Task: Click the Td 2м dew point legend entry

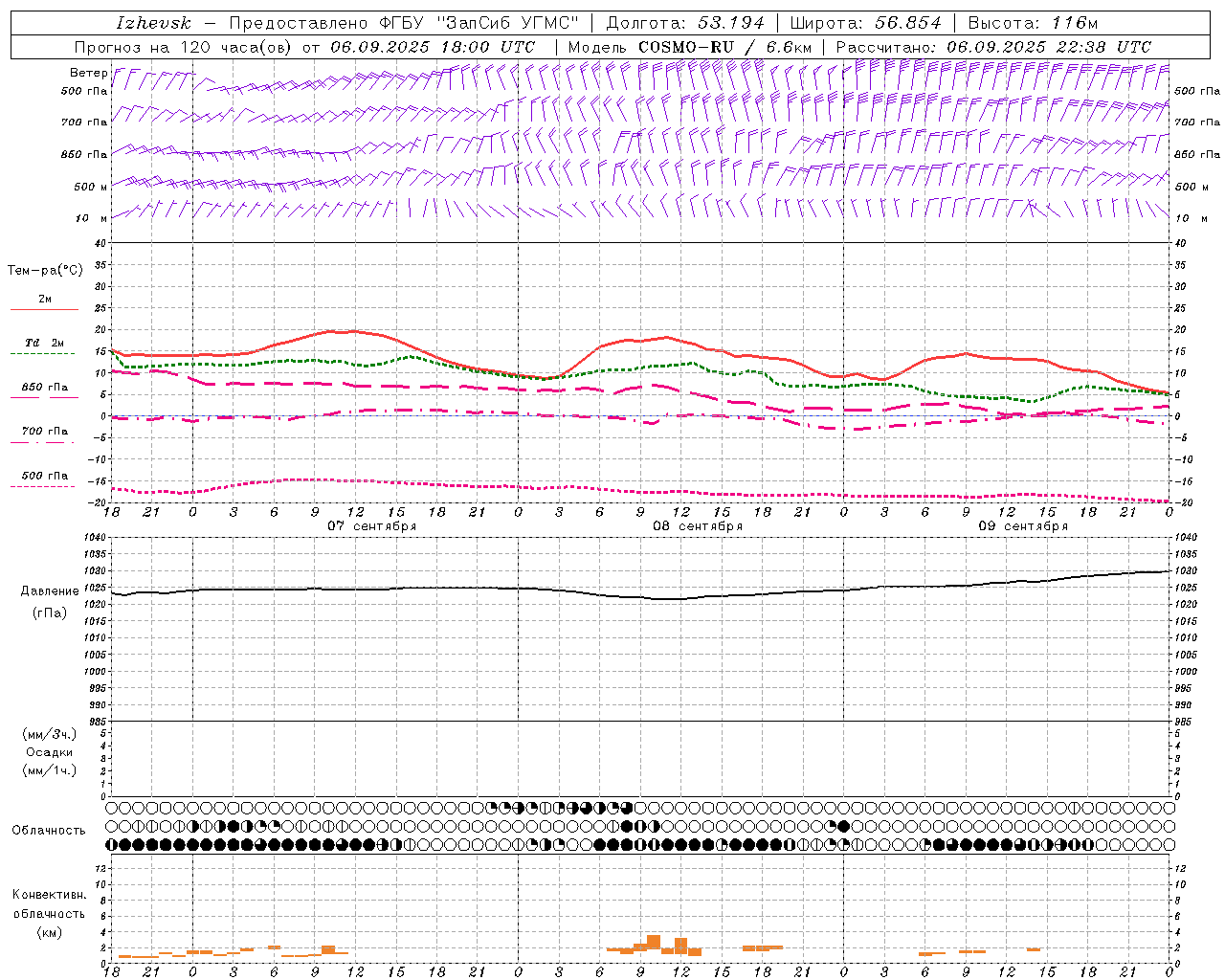Action: [x=44, y=343]
